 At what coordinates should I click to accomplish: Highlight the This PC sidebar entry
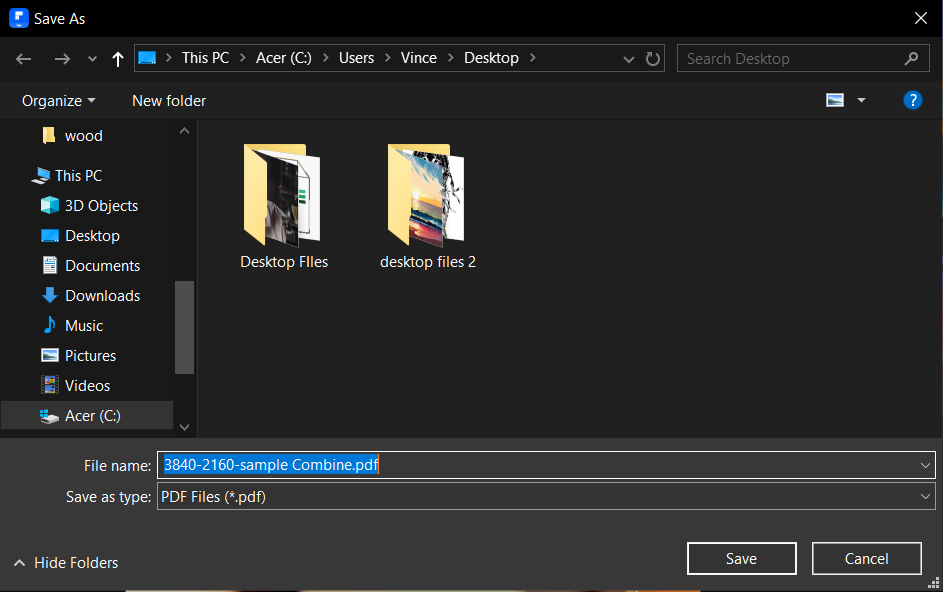point(75,175)
